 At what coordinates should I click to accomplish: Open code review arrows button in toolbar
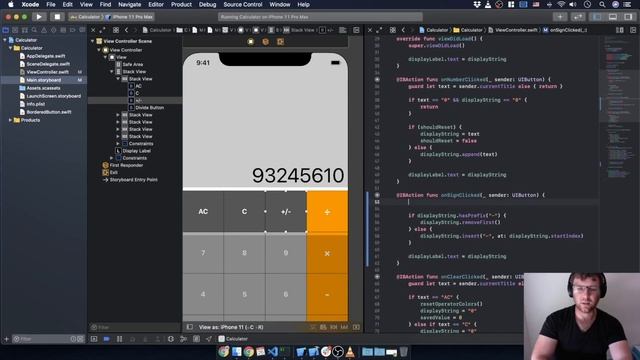(x=578, y=17)
